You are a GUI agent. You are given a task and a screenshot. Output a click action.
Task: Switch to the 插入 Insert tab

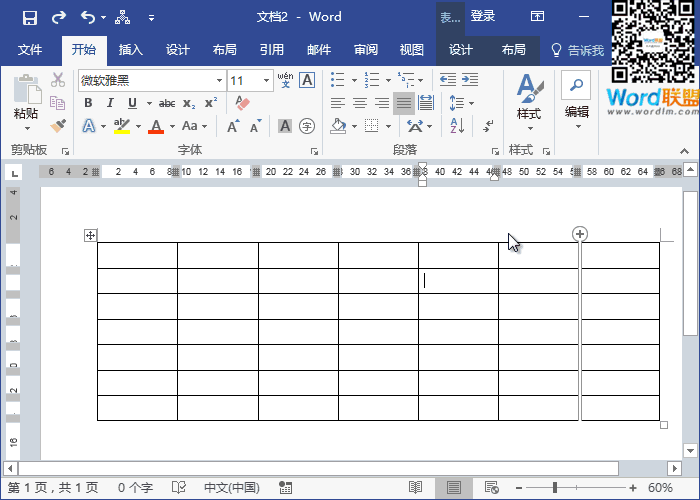coord(130,50)
